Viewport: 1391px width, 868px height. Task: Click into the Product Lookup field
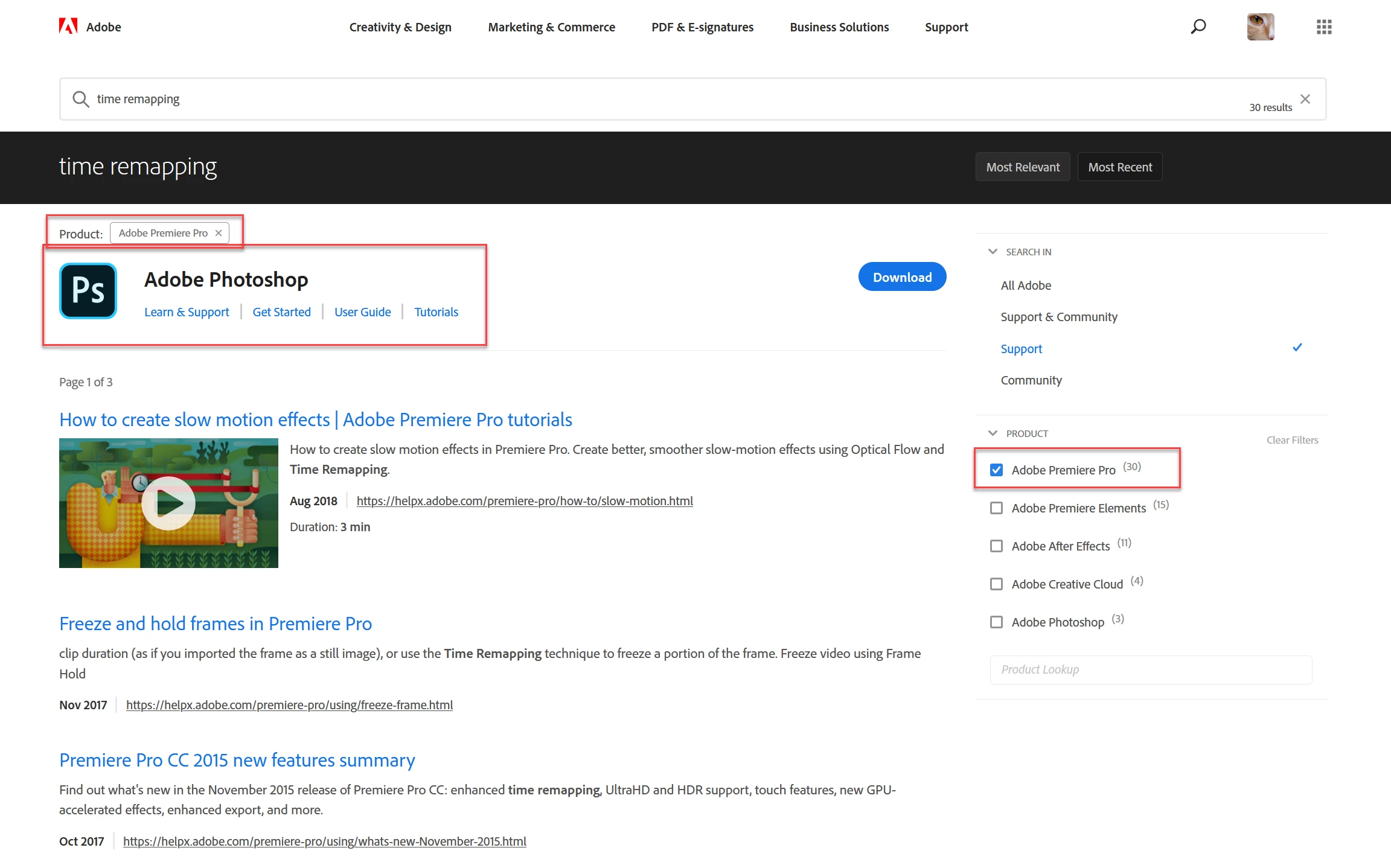(1150, 669)
